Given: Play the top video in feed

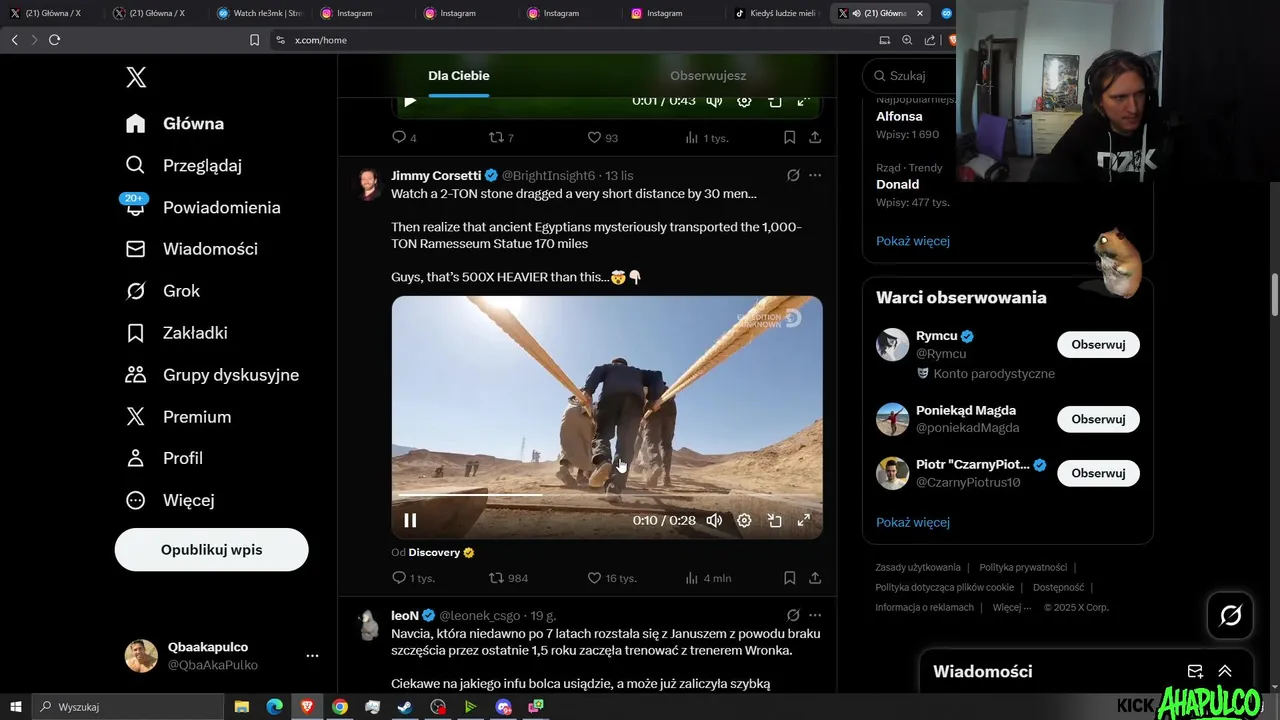Looking at the screenshot, I should tap(410, 101).
